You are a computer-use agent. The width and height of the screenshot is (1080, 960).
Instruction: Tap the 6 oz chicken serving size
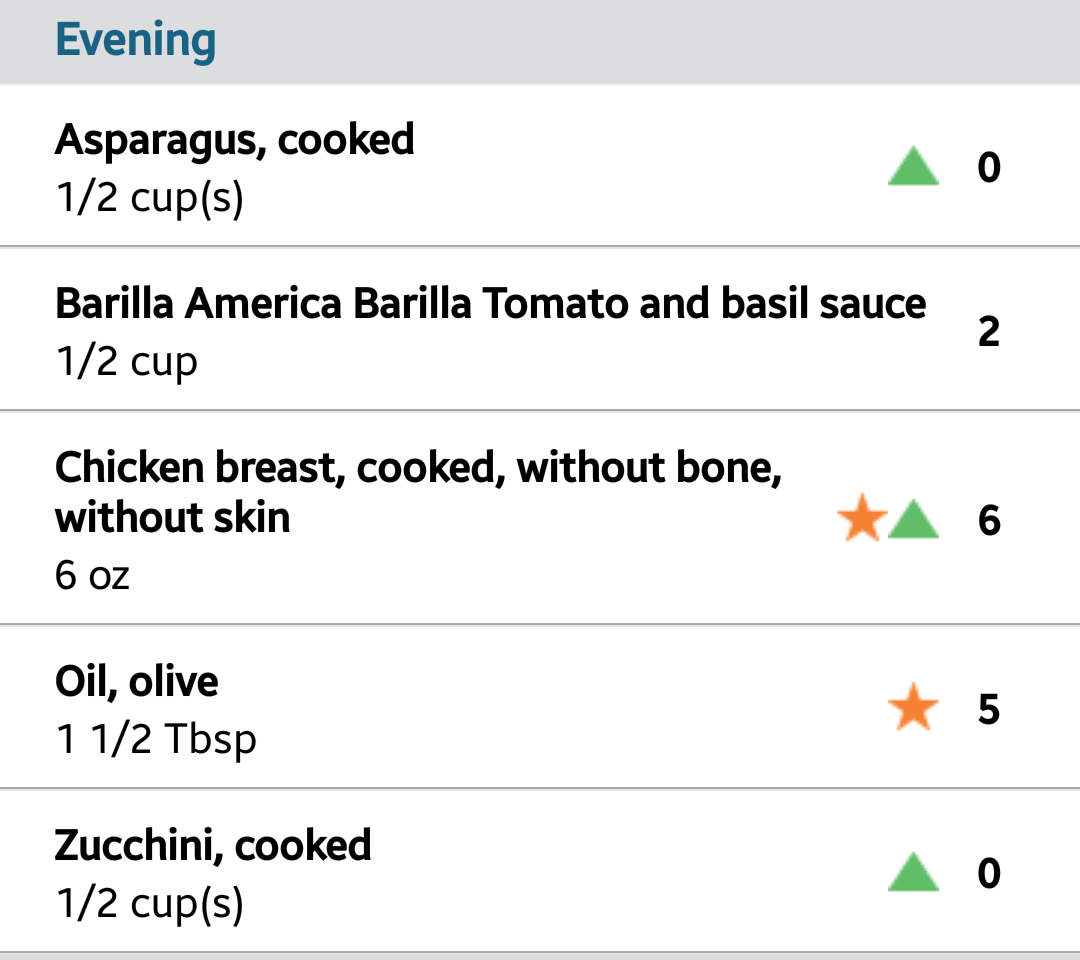coord(93,575)
